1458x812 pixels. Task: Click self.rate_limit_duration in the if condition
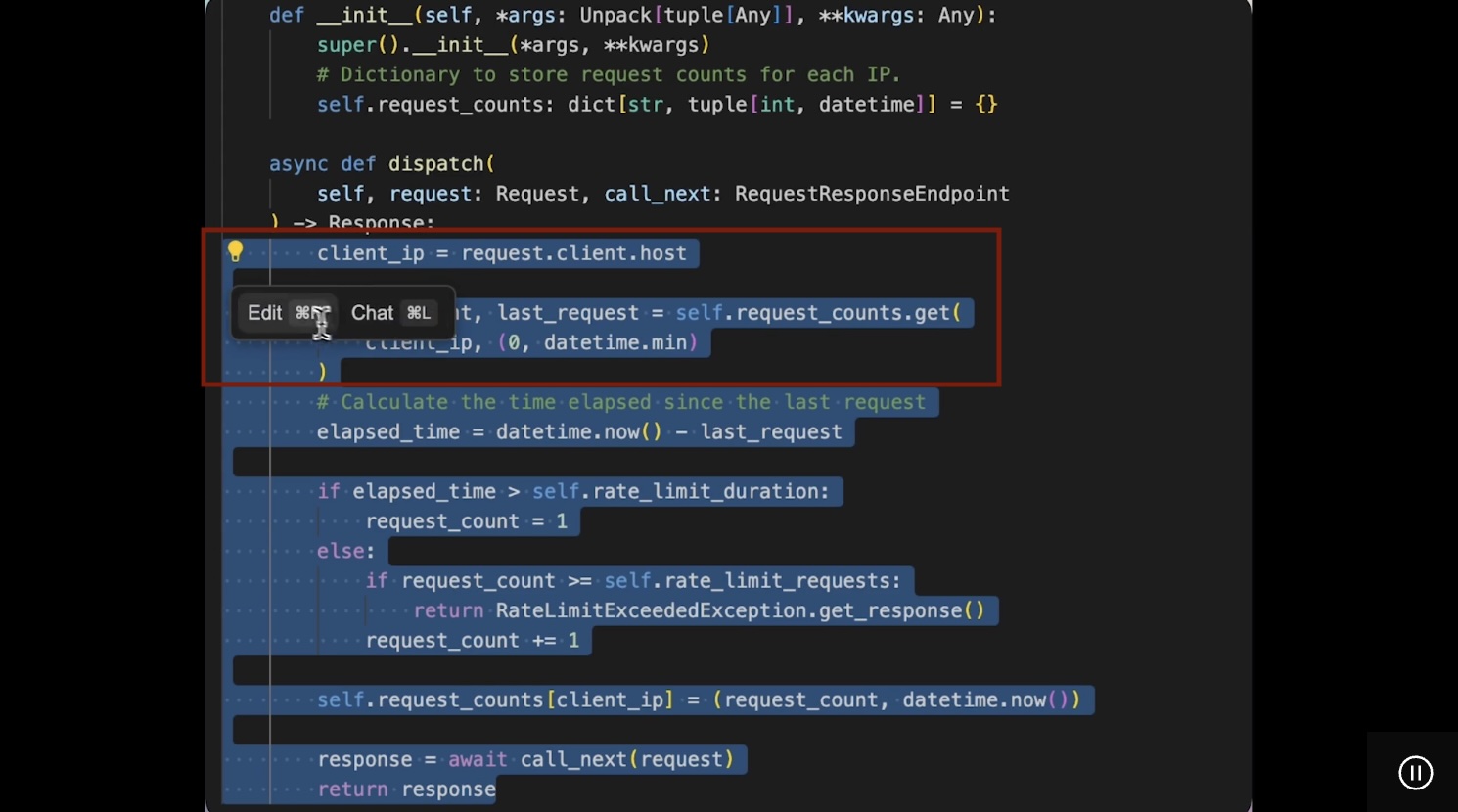point(680,491)
